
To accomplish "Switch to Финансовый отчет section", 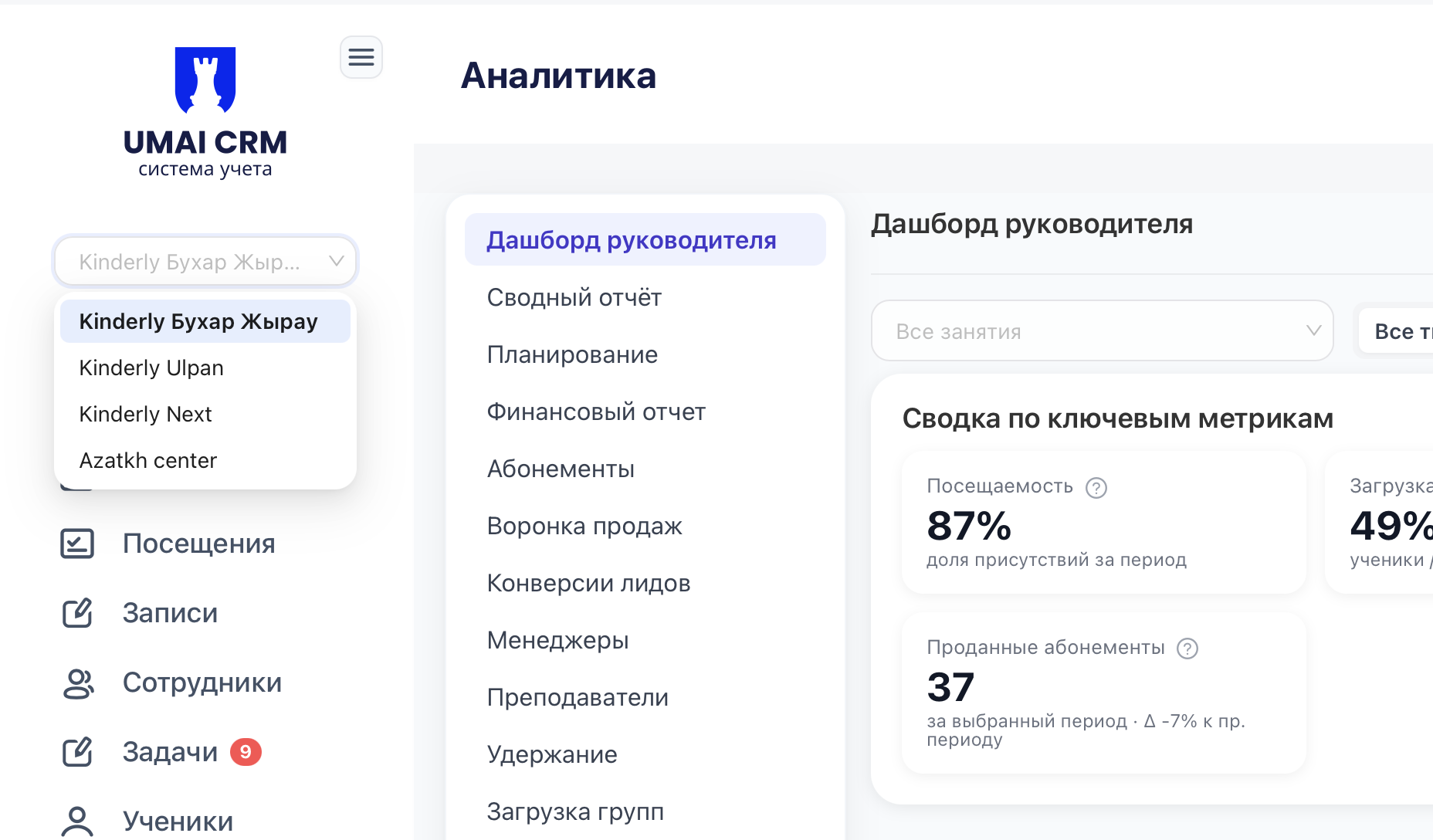I will click(596, 412).
